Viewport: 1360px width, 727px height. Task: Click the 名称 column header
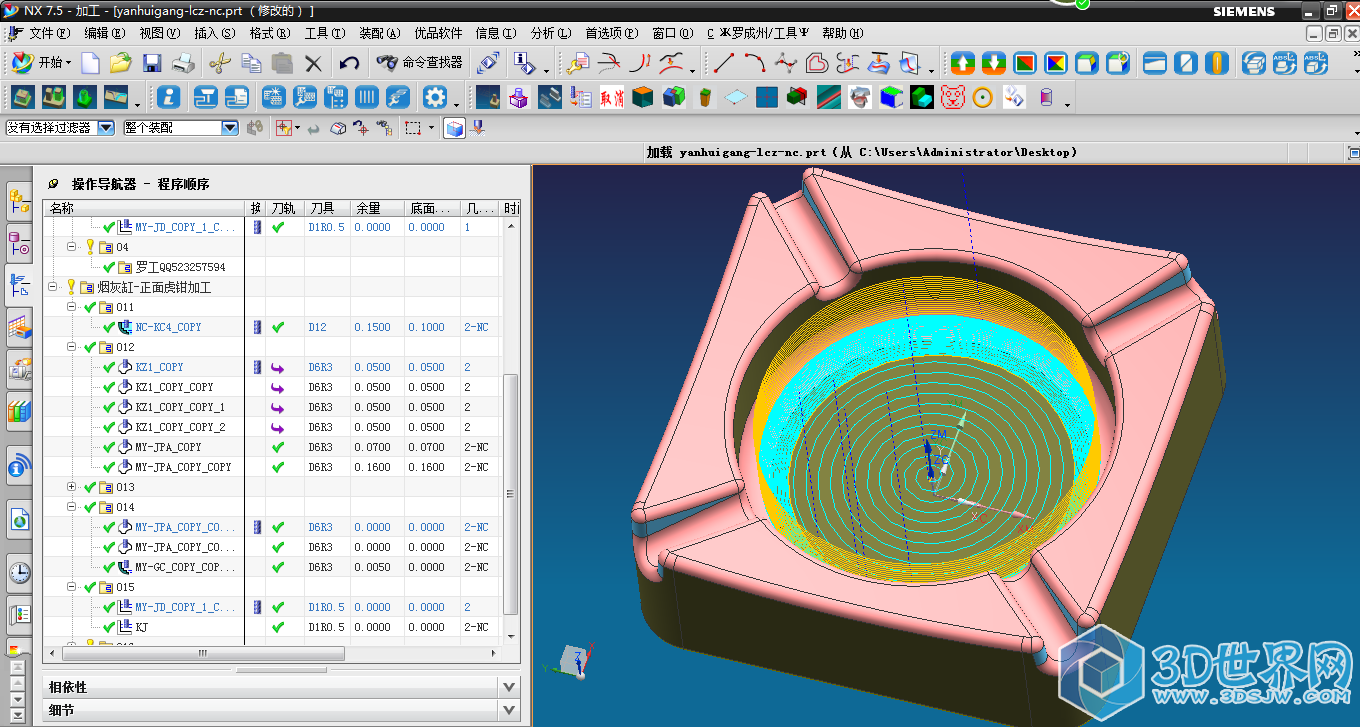145,208
